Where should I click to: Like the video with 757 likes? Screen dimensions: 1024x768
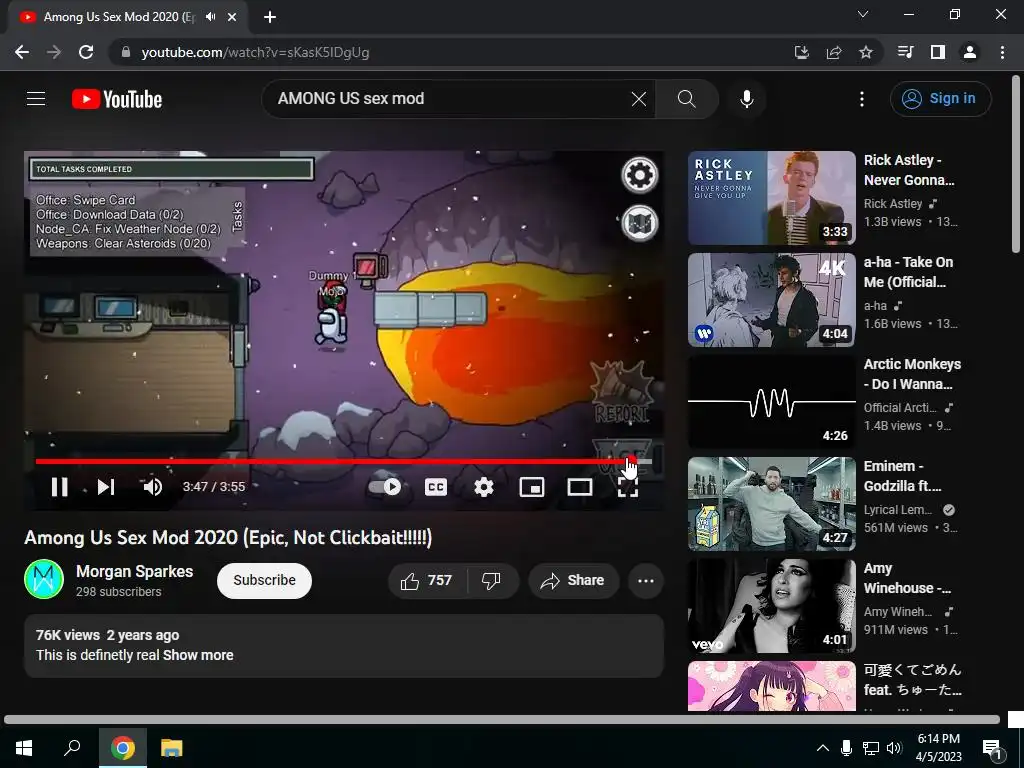point(427,581)
